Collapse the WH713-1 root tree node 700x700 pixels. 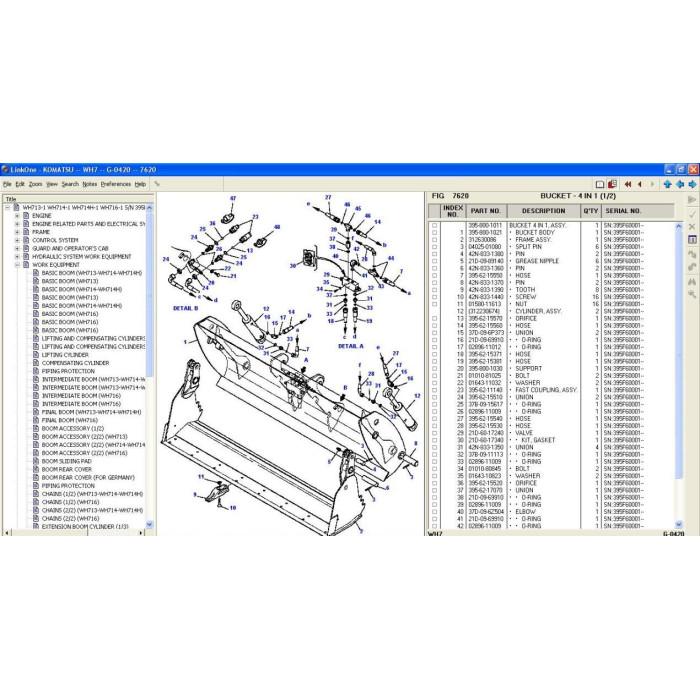(x=7, y=208)
